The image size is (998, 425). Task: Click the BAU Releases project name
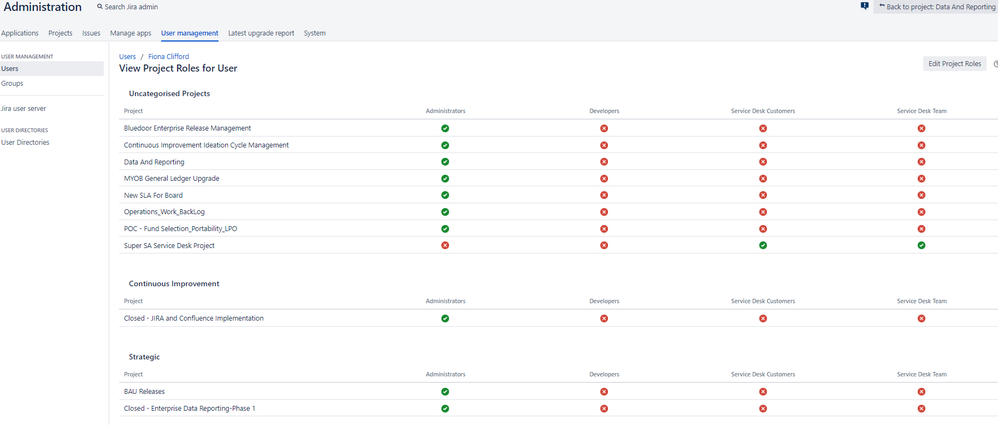point(144,391)
